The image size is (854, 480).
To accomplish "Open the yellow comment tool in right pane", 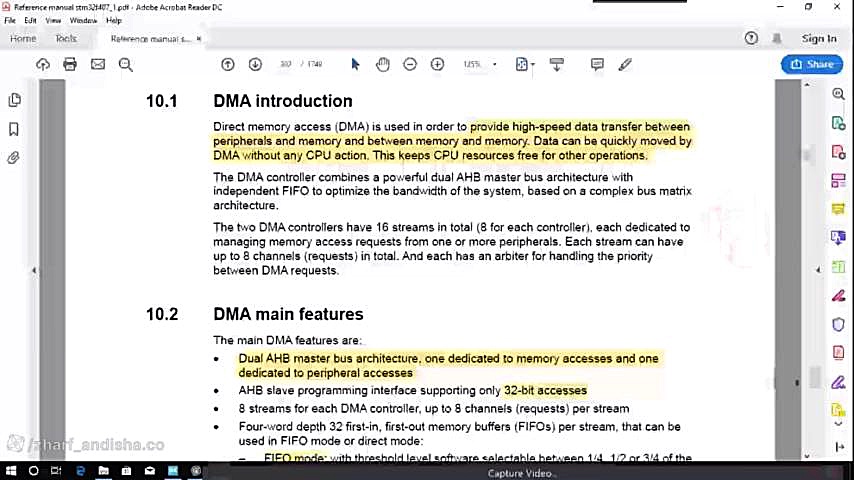I will (x=838, y=209).
